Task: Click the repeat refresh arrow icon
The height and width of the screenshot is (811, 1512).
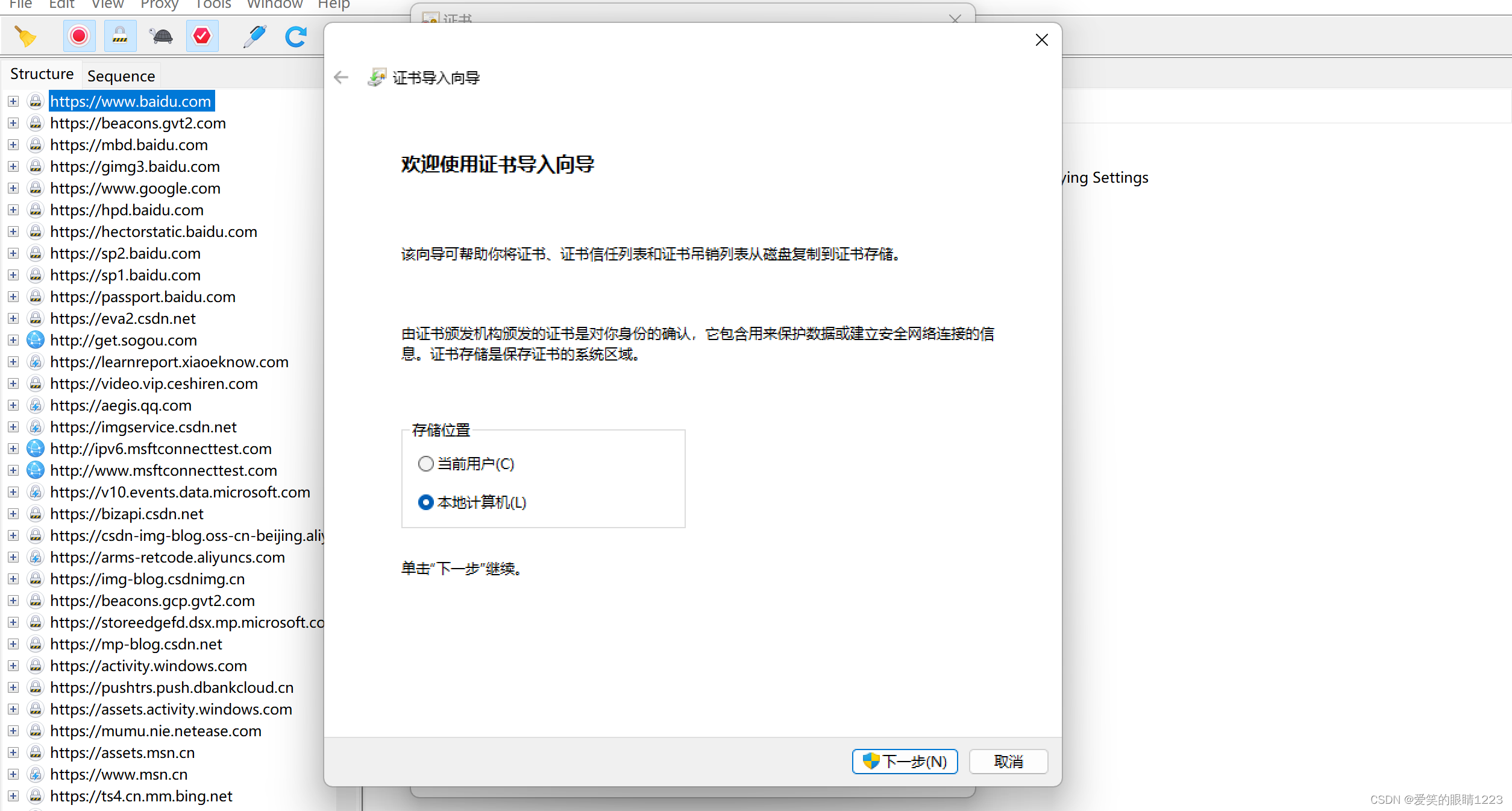Action: click(296, 36)
